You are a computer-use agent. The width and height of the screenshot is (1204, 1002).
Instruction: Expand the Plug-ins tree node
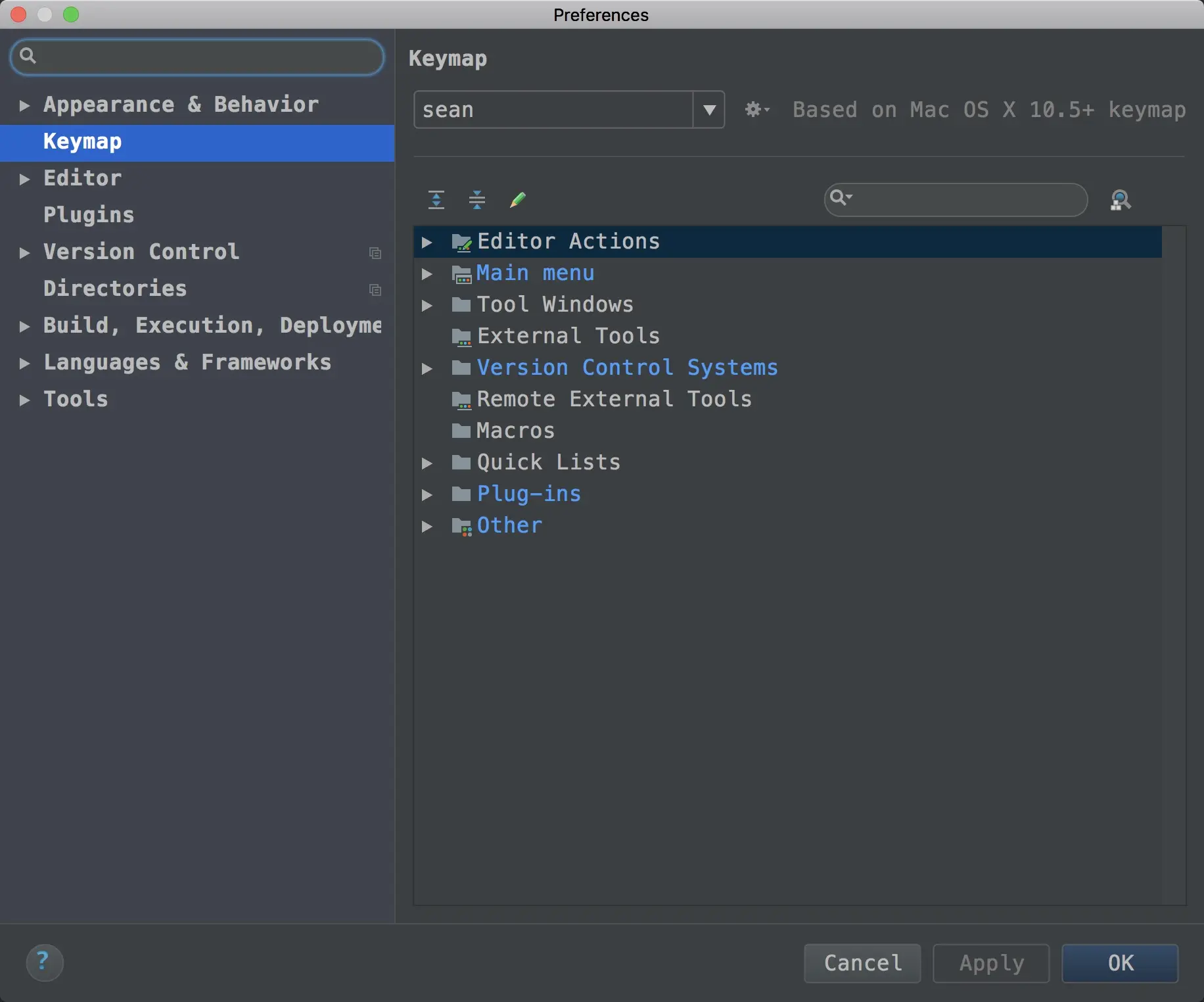click(427, 494)
